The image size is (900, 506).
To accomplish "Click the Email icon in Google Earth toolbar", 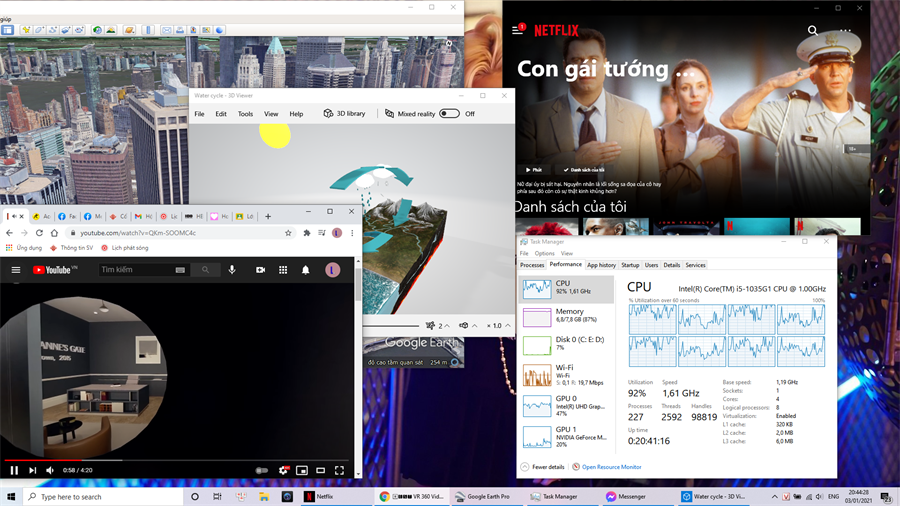I will (166, 30).
